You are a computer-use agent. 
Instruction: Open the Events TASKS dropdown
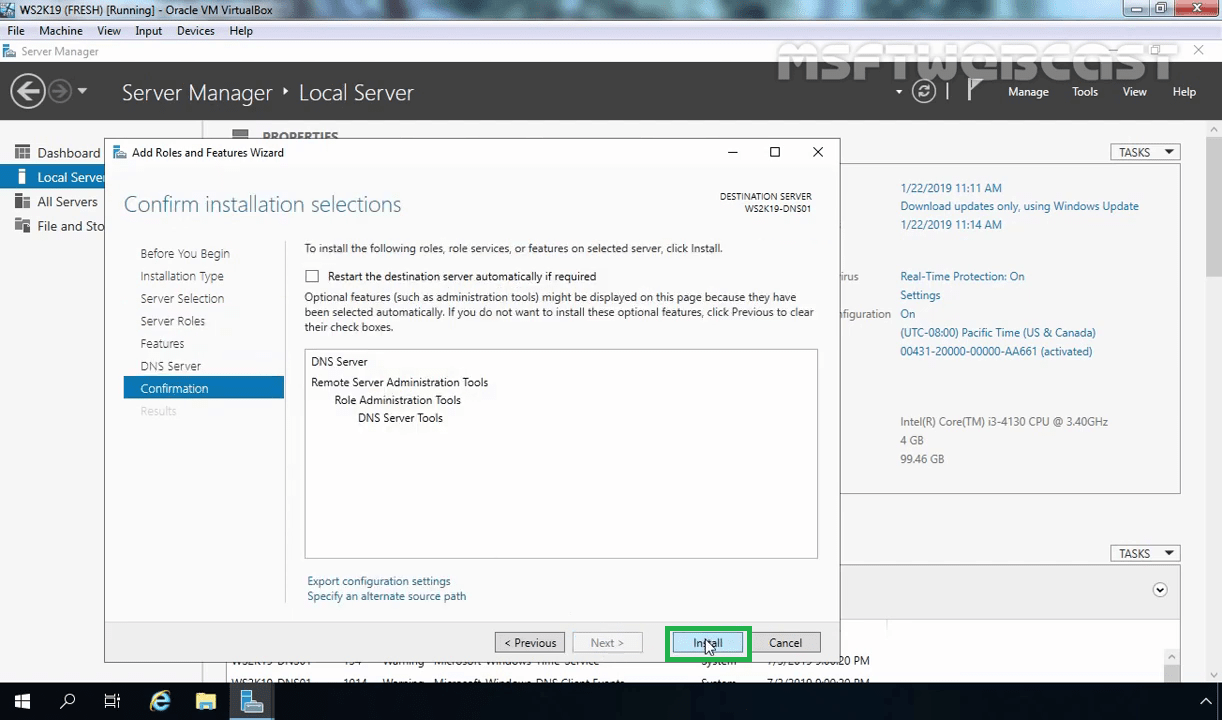[x=1145, y=553]
